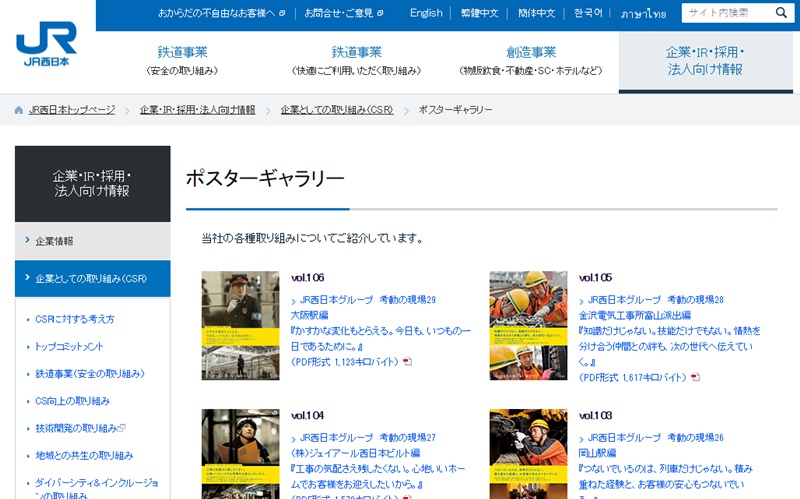Click the home icon in breadcrumb
Screen dimensions: 800x499
19,110
